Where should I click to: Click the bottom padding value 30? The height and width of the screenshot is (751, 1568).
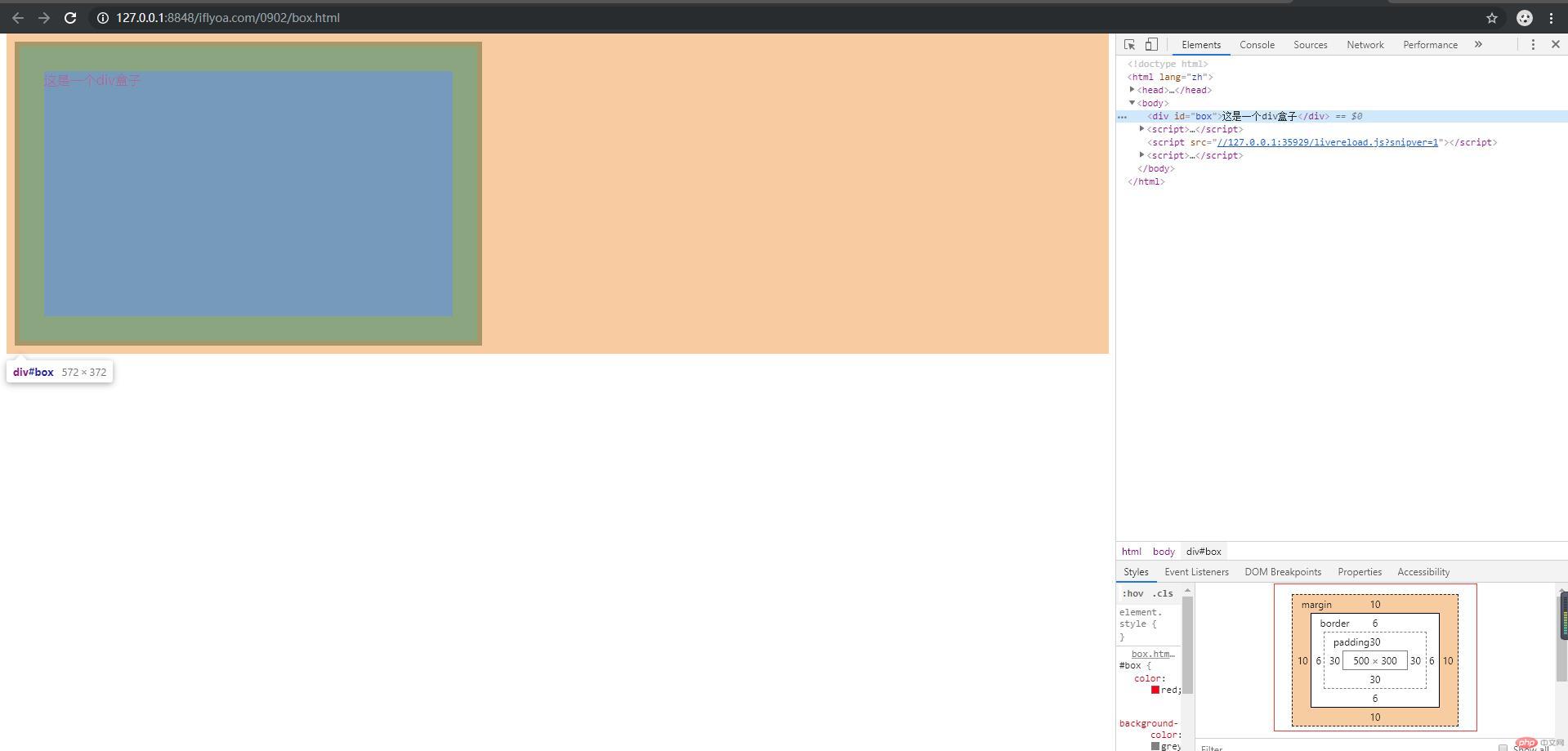click(1375, 680)
